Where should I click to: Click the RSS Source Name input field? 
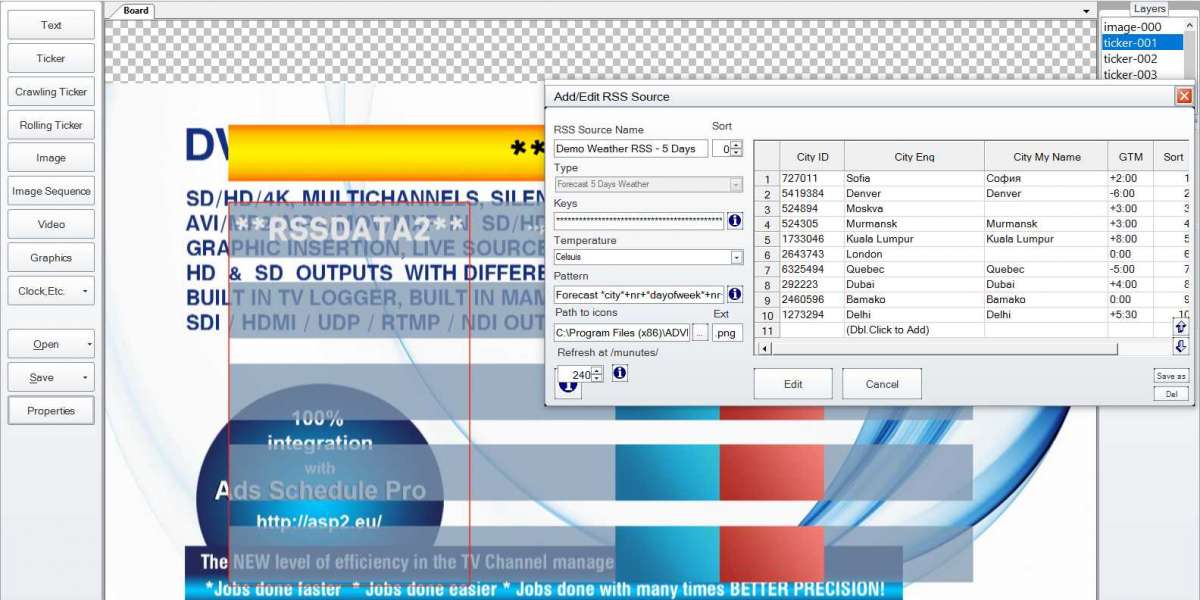(x=631, y=149)
